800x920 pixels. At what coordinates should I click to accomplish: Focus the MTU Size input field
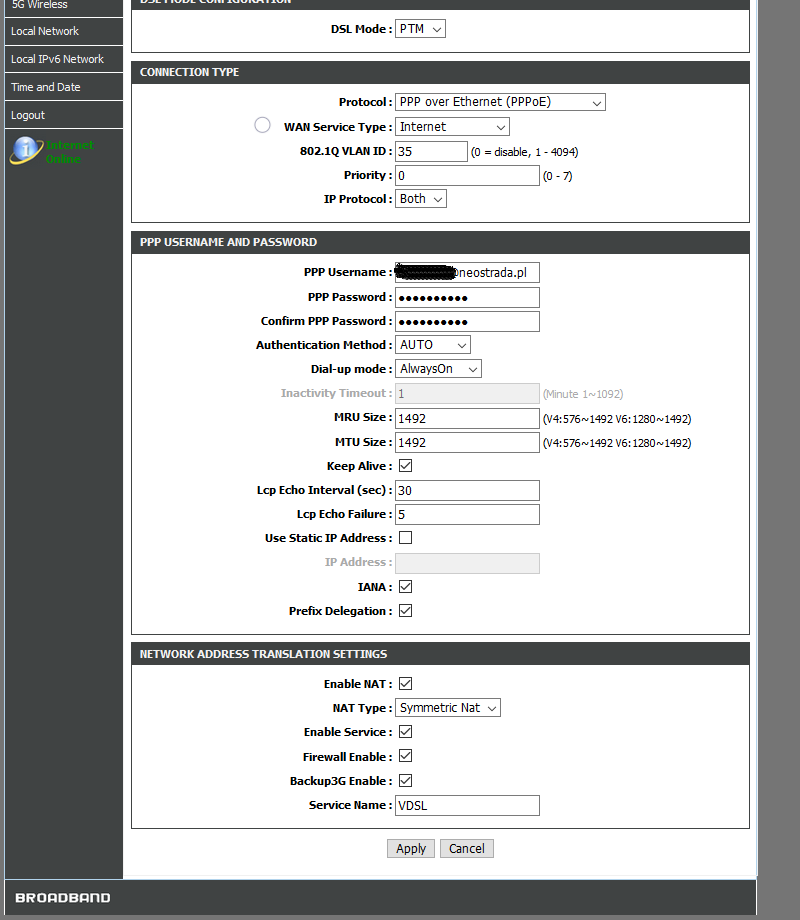click(467, 442)
